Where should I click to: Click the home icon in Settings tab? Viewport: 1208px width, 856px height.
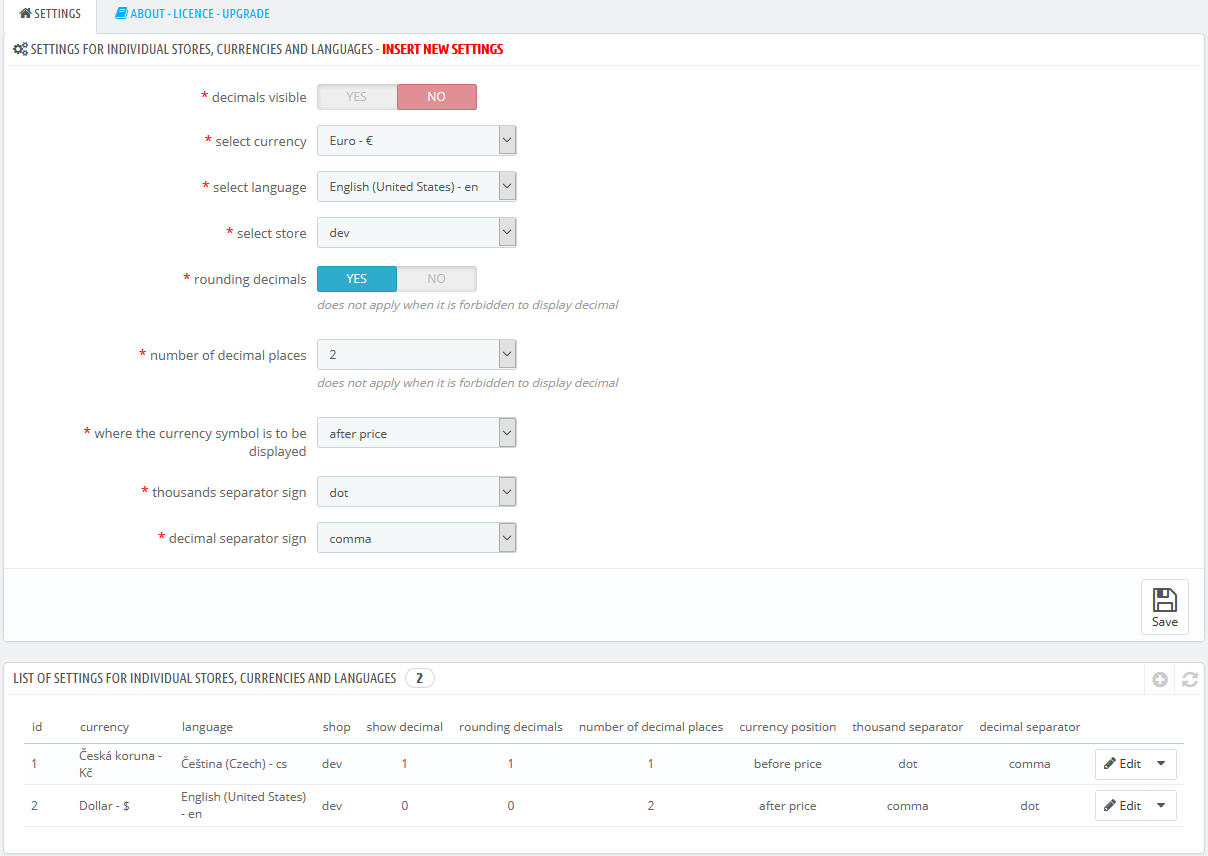[25, 14]
